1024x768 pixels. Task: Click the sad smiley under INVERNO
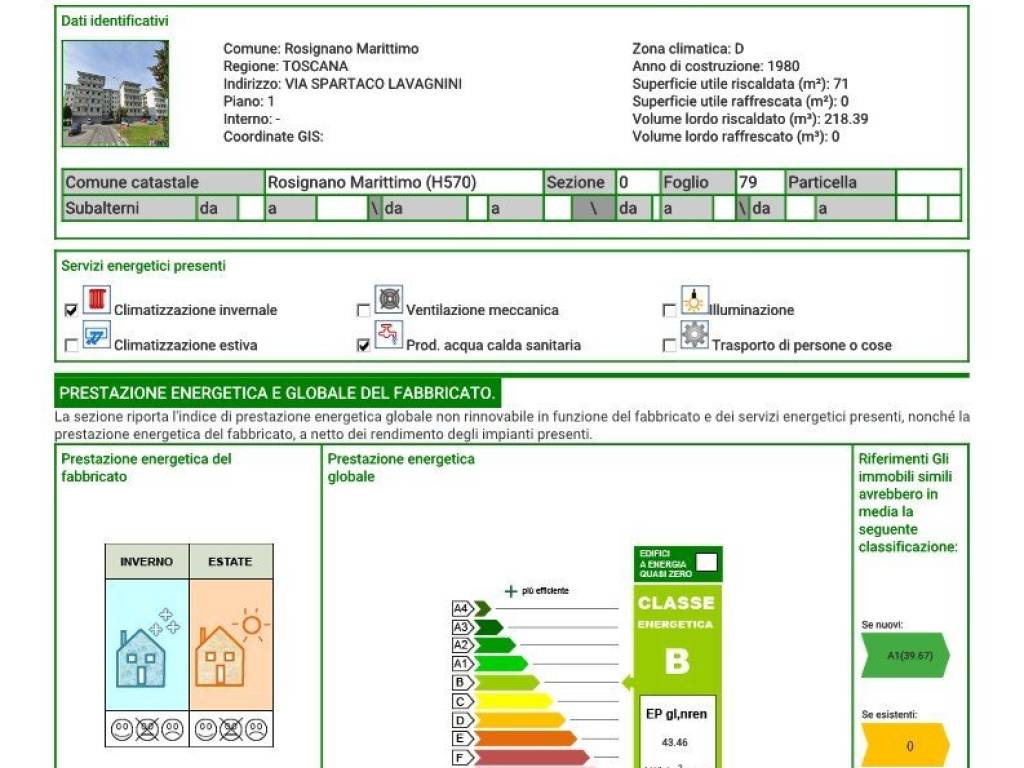tap(172, 729)
